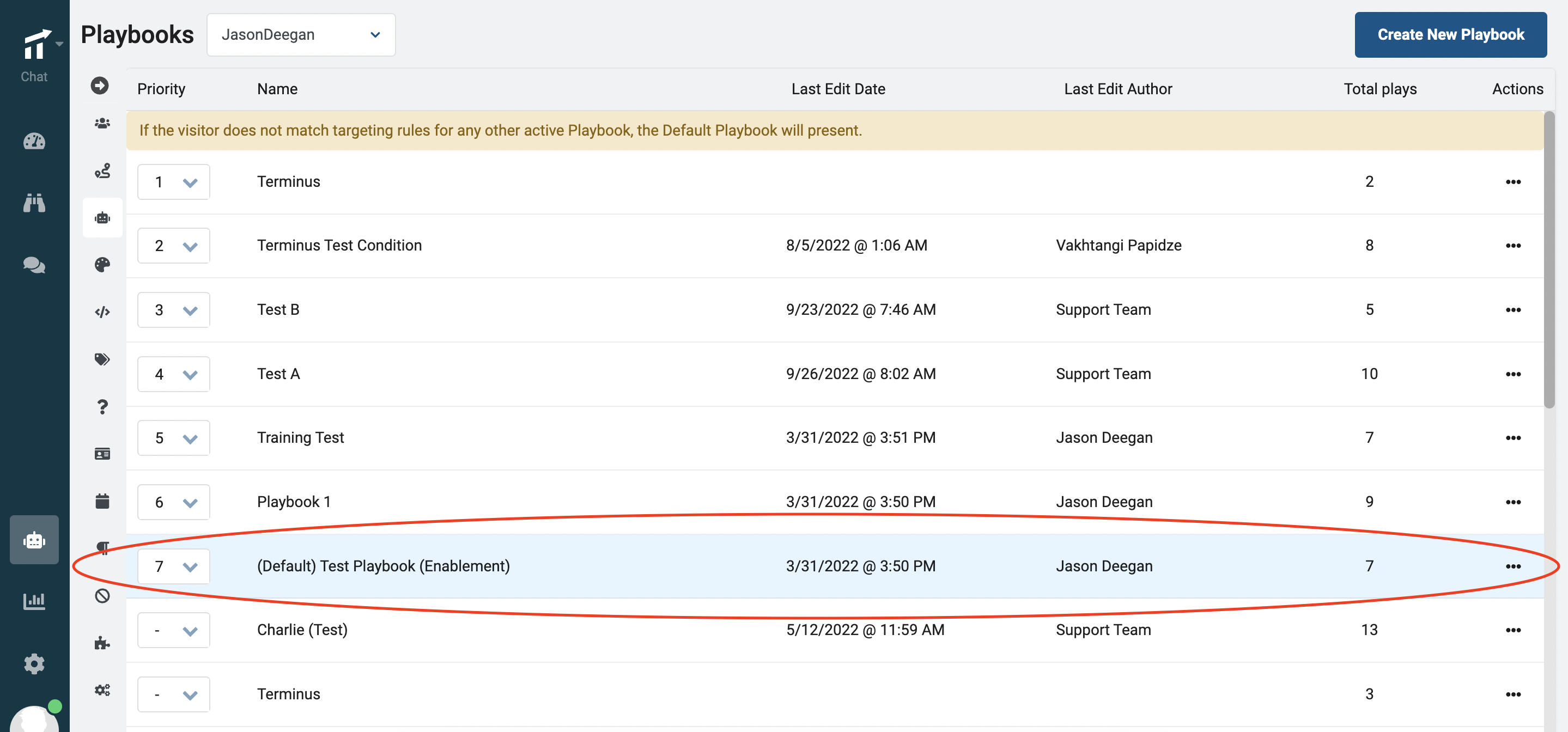Image resolution: width=1568 pixels, height=732 pixels.
Task: Open the chat conversations bubble icon
Action: coord(34,265)
